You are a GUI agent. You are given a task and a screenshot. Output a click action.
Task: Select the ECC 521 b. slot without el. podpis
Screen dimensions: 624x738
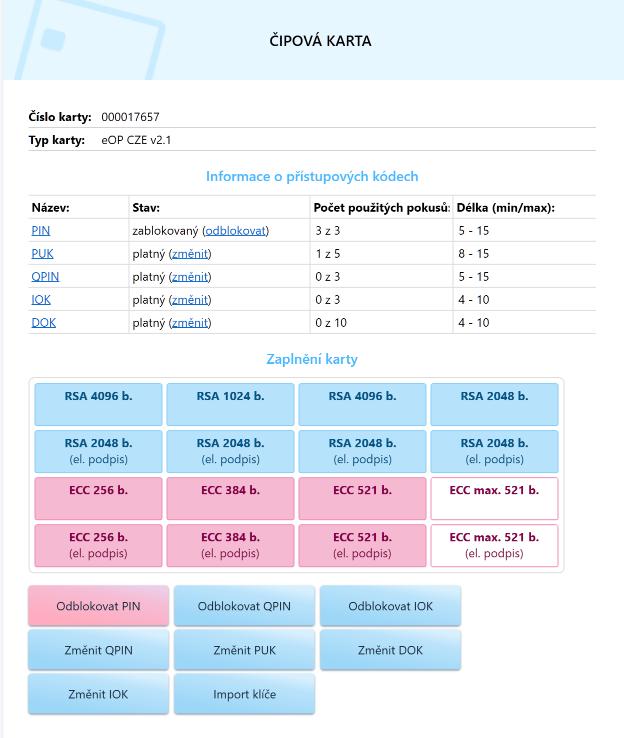[x=362, y=498]
